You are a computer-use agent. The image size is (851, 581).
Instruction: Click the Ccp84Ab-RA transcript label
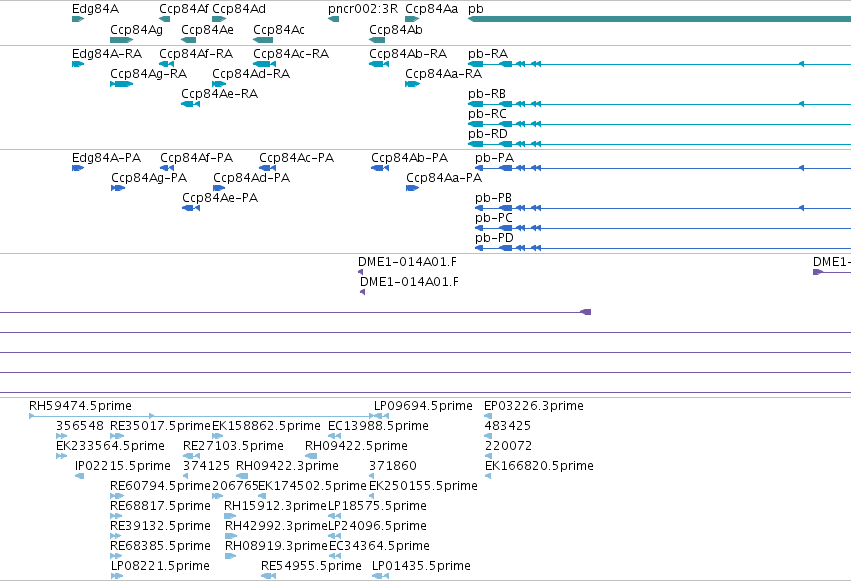click(408, 54)
